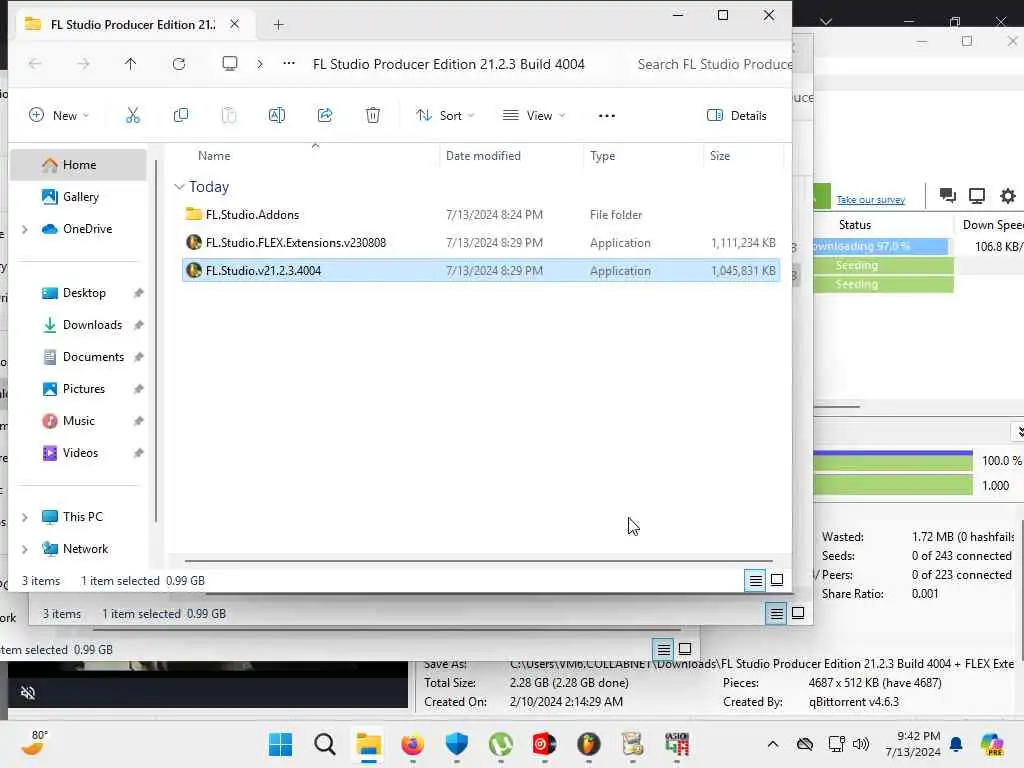
Task: Expand the address bar path chevron
Action: 260,63
